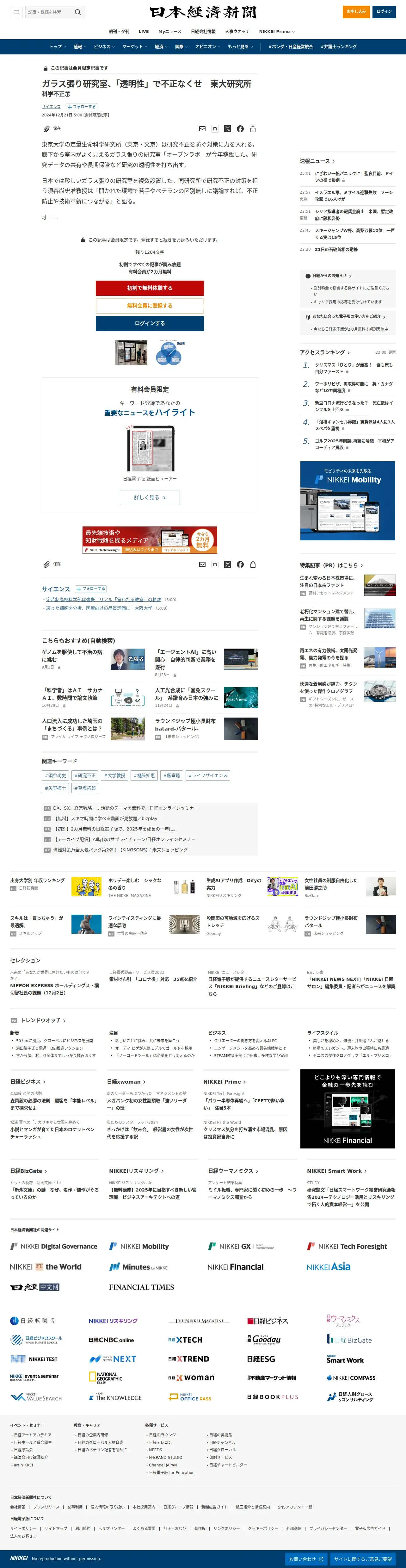
Task: Expand the 速報 navigation dropdown
Action: [x=79, y=47]
